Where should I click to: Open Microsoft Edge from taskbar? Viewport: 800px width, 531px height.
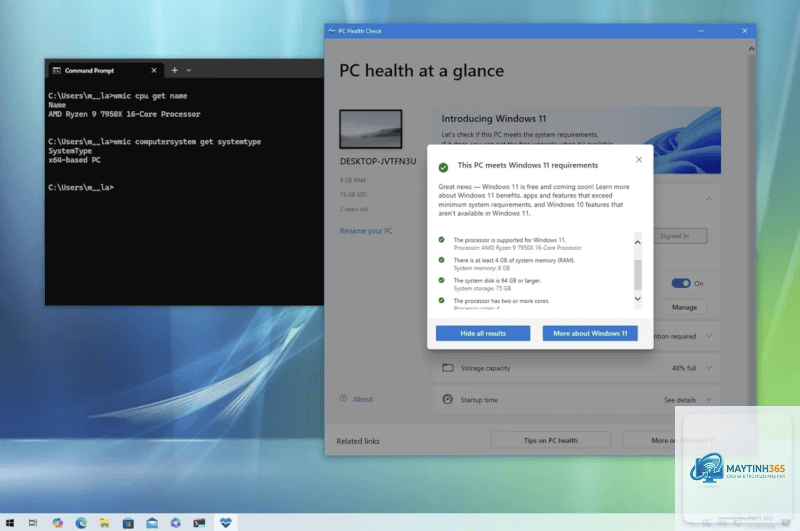pyautogui.click(x=81, y=523)
